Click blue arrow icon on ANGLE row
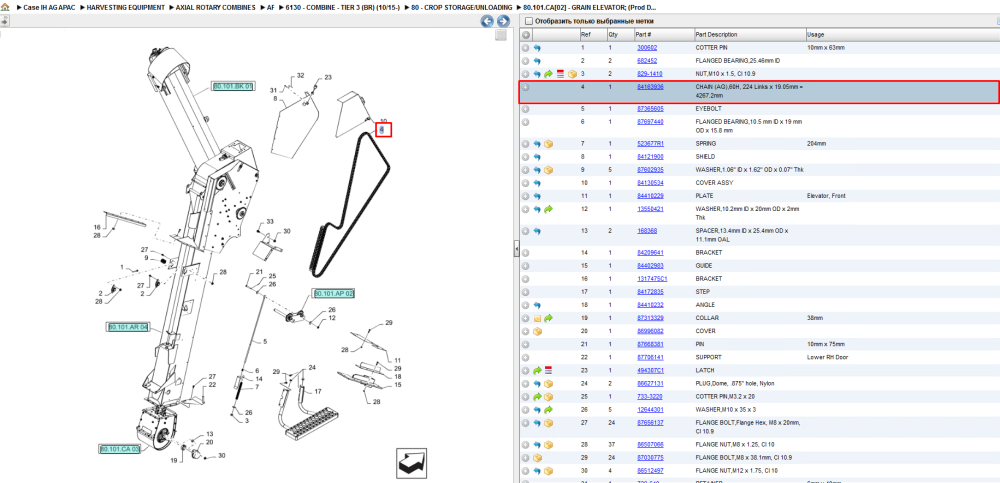1000x483 pixels. (537, 305)
